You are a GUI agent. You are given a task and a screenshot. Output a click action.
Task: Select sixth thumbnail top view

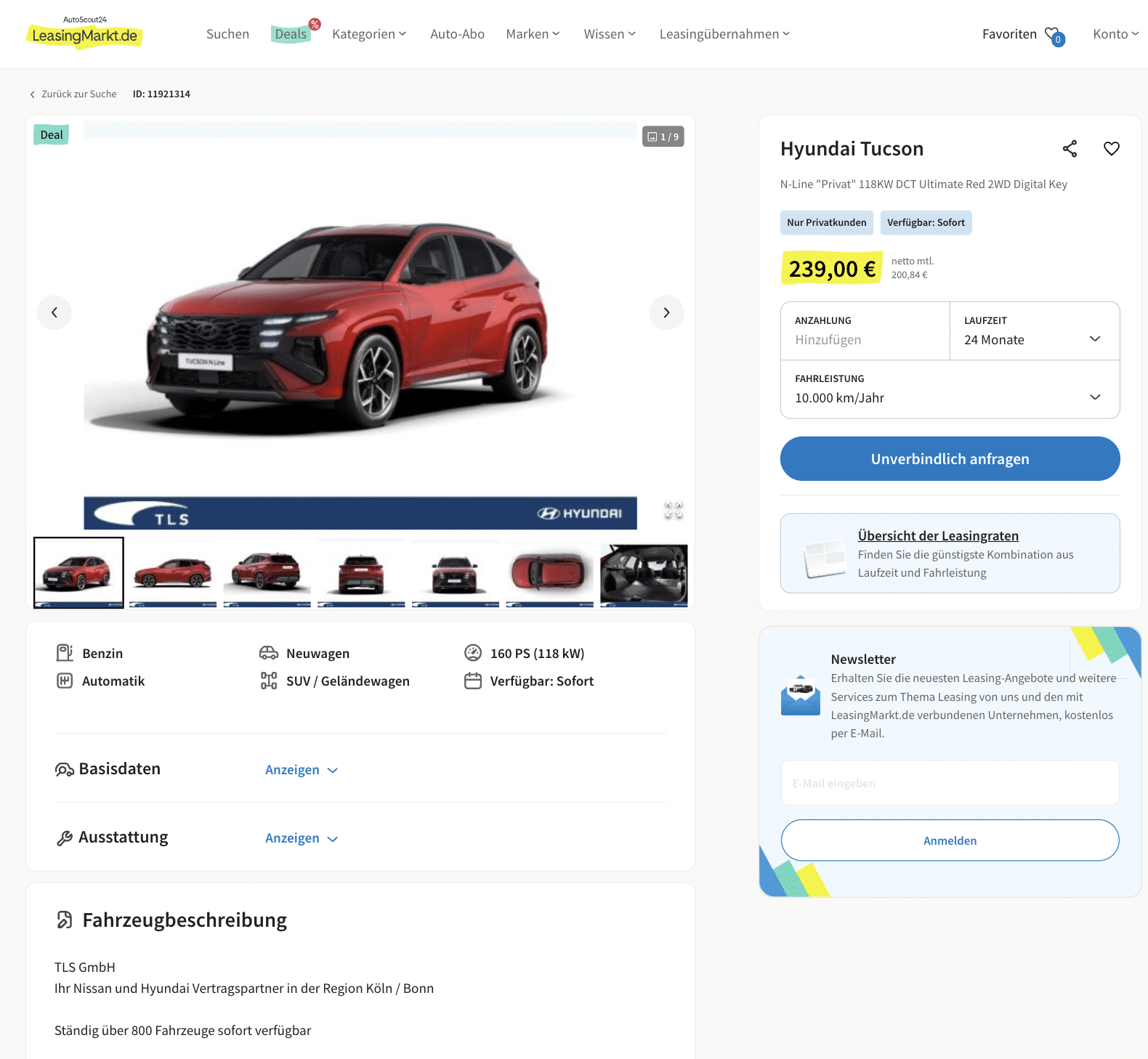tap(550, 572)
